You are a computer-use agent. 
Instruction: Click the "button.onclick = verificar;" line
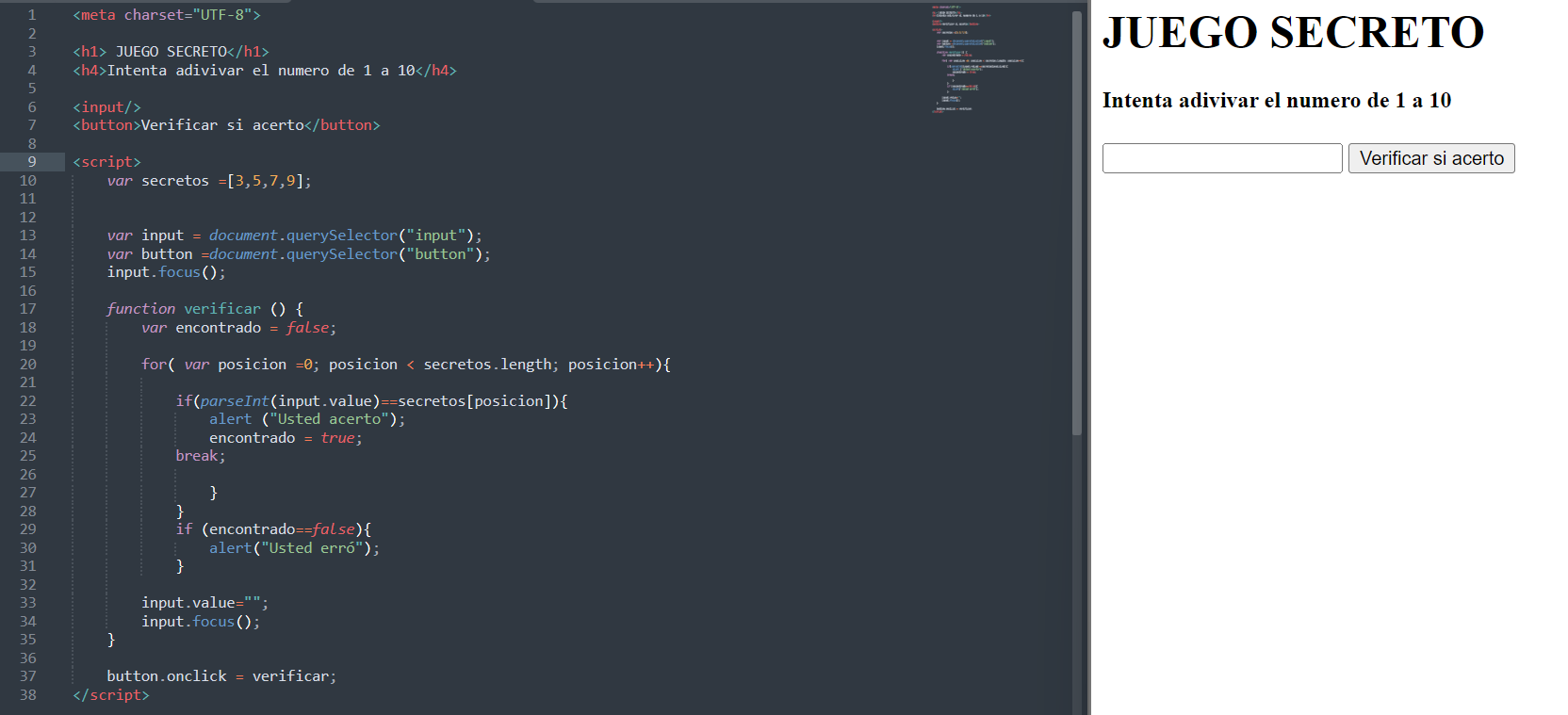221,676
